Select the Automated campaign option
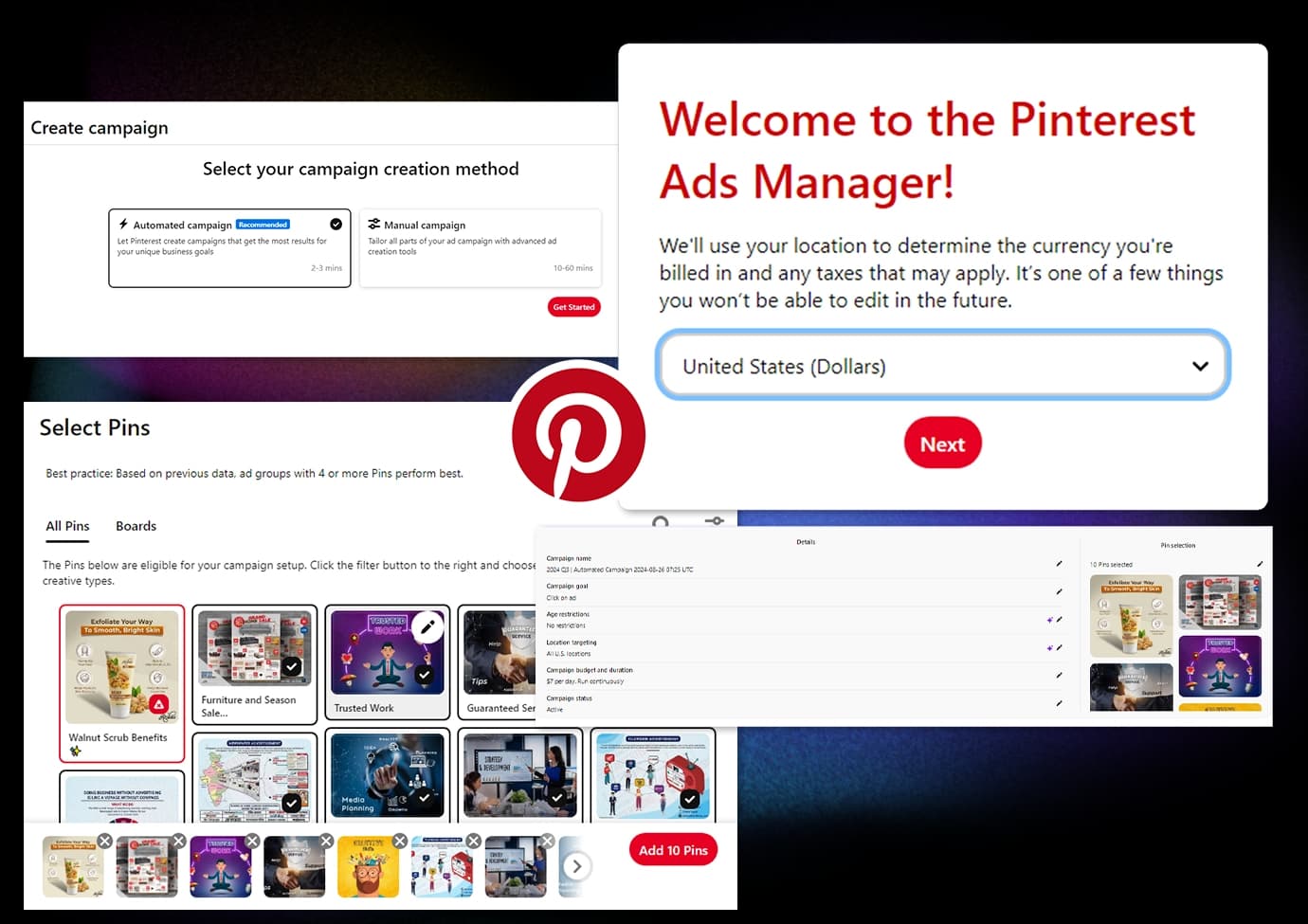The height and width of the screenshot is (924, 1308). coord(229,247)
